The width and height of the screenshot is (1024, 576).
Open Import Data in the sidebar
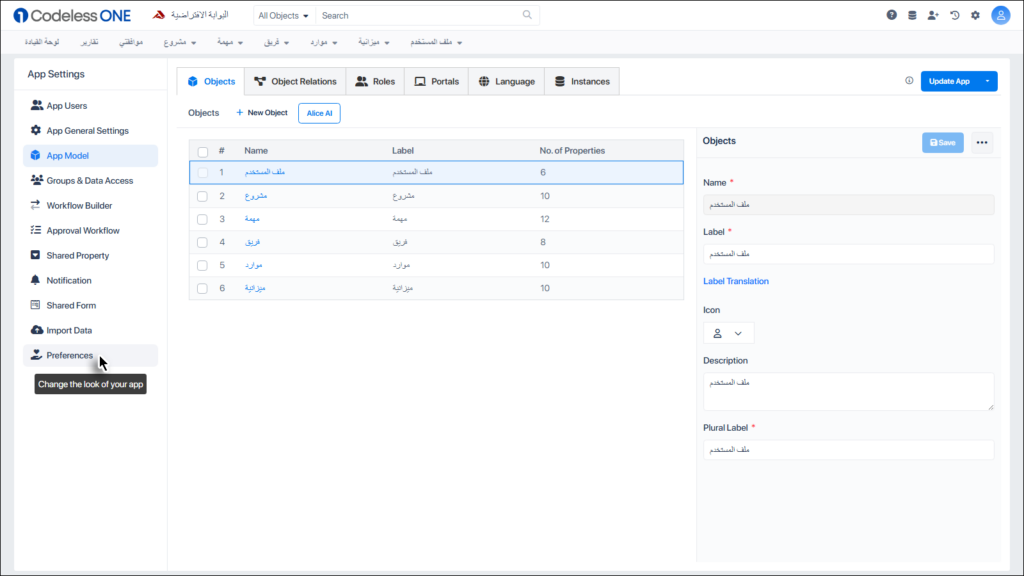coord(91,330)
